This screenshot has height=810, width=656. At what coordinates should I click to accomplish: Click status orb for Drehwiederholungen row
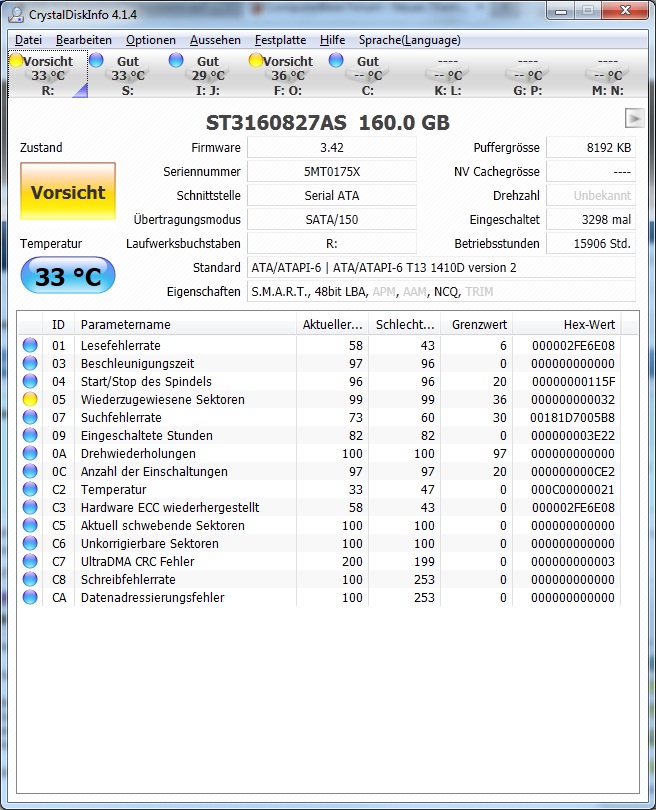(x=30, y=453)
